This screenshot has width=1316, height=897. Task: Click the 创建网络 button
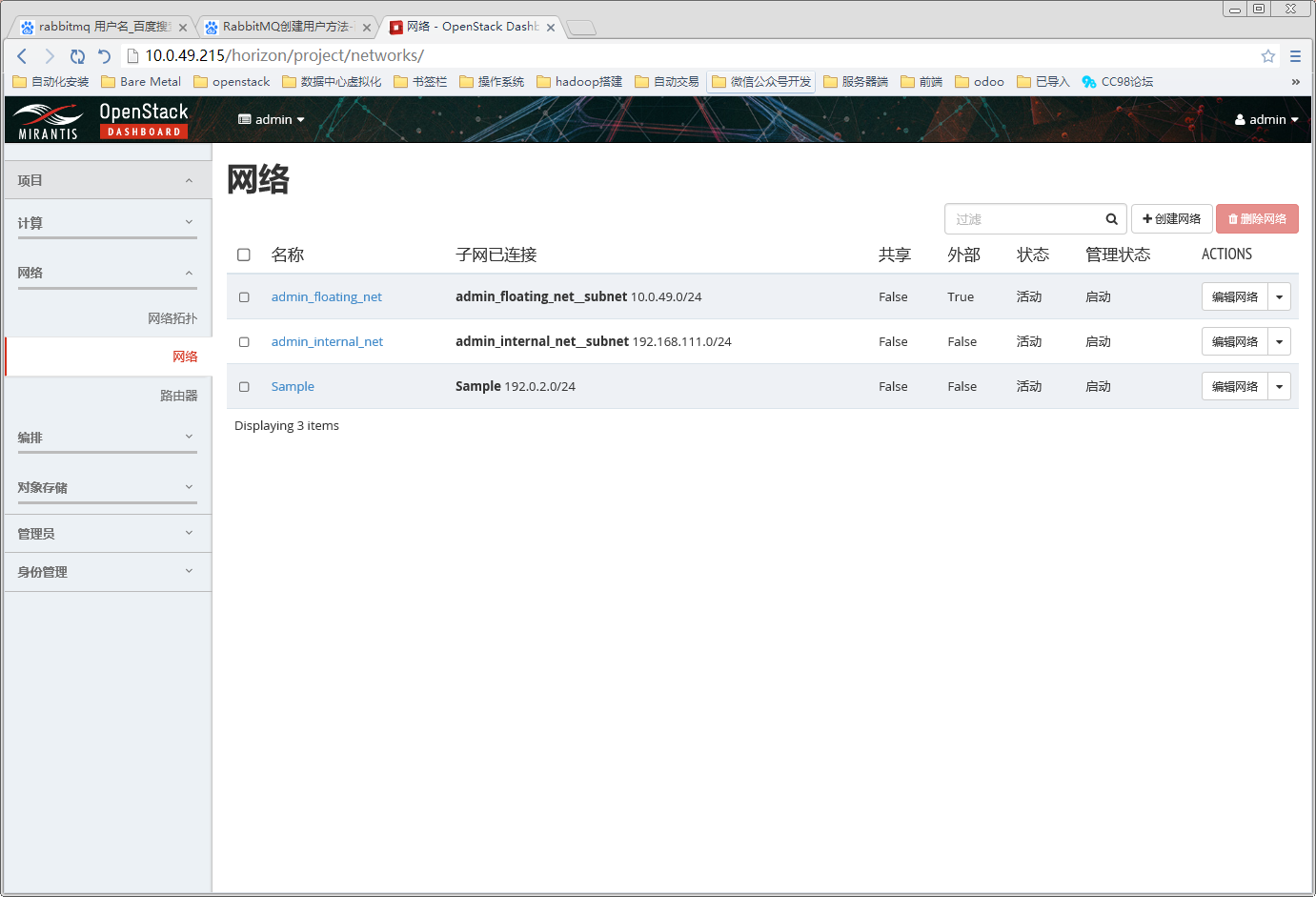coord(1171,218)
